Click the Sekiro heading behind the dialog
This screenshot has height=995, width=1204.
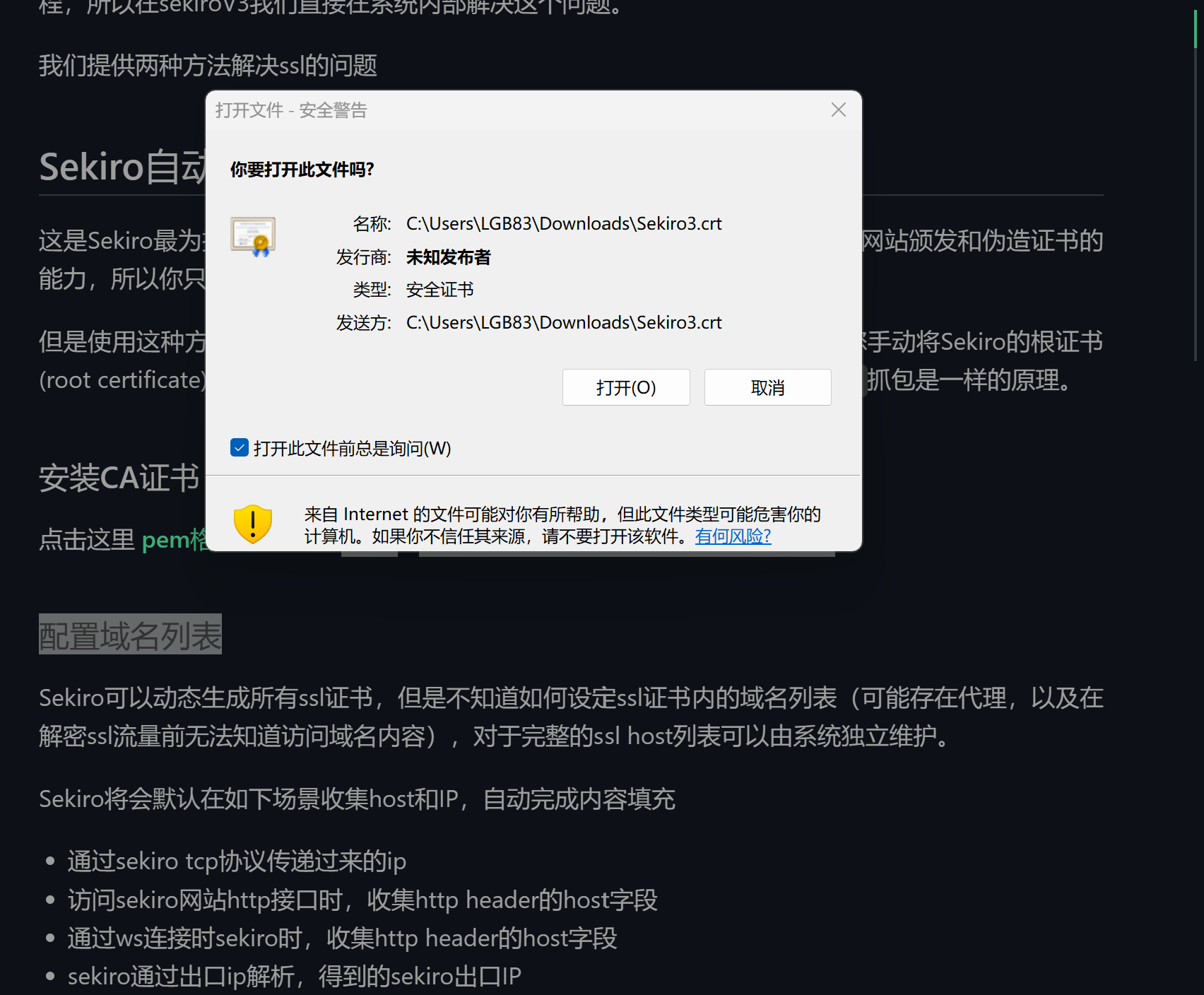[122, 167]
